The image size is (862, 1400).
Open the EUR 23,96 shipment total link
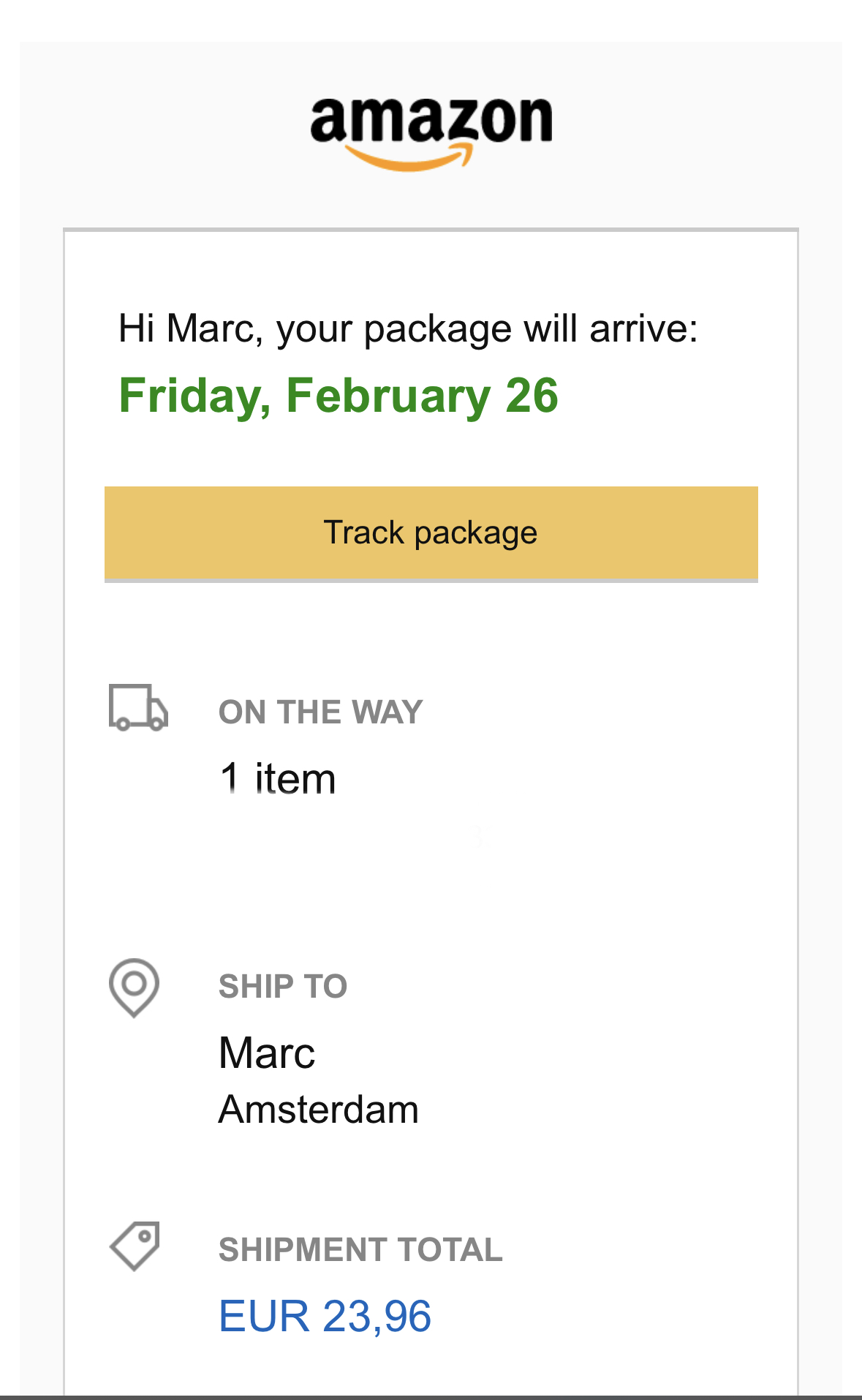point(325,1316)
